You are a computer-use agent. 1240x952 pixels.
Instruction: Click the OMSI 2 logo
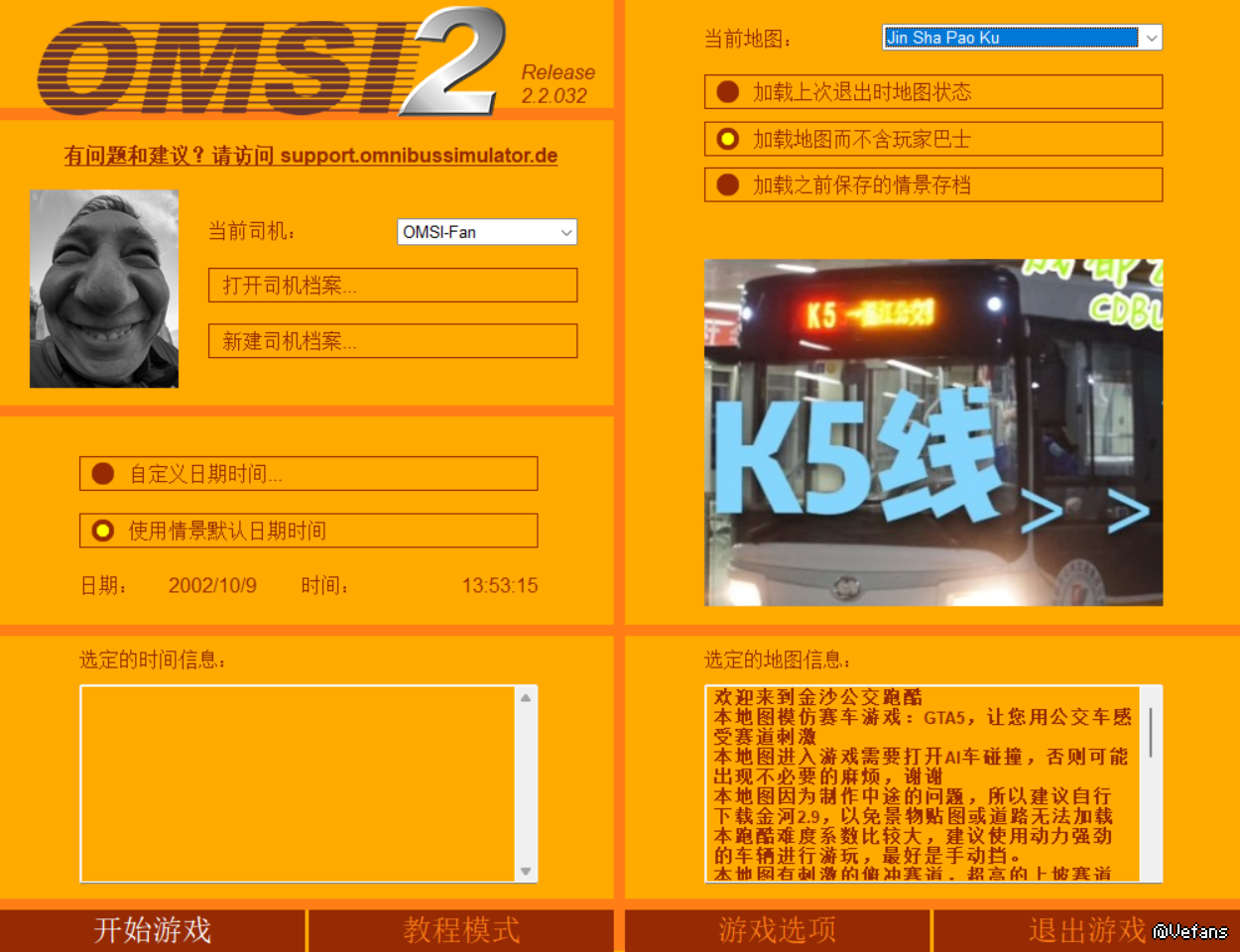click(271, 61)
